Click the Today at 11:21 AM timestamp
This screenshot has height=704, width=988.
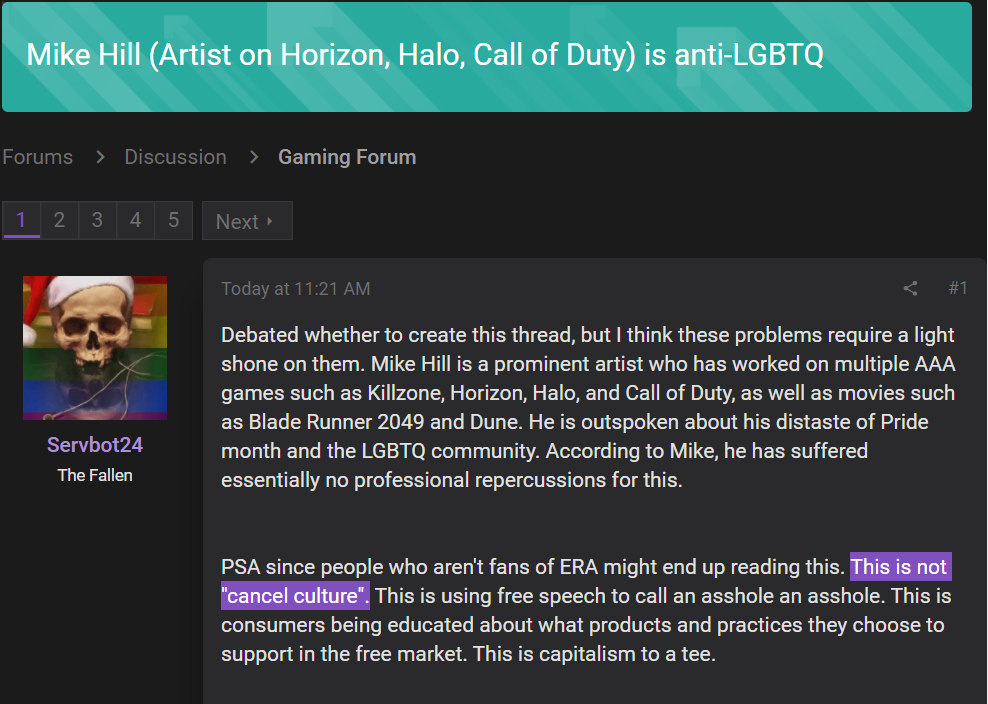[x=296, y=289]
